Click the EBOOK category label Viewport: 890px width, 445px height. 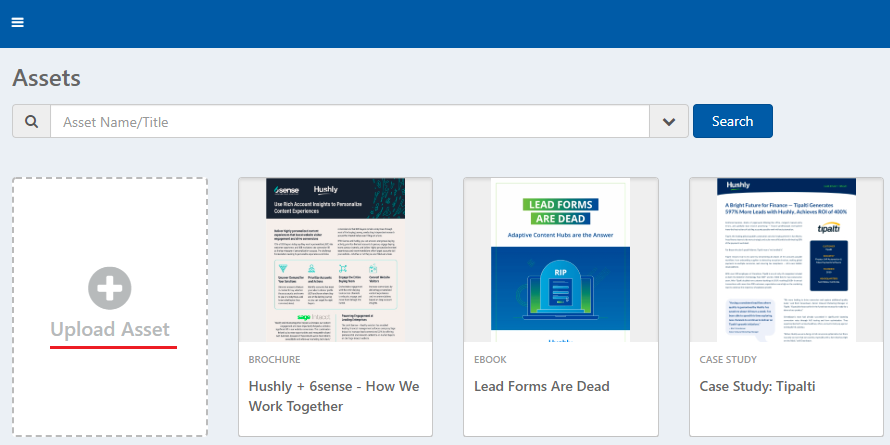click(490, 360)
